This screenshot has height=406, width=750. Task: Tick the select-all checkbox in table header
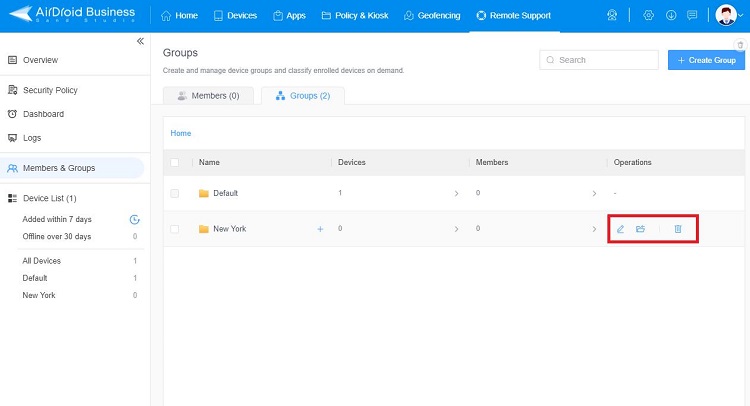click(x=175, y=162)
